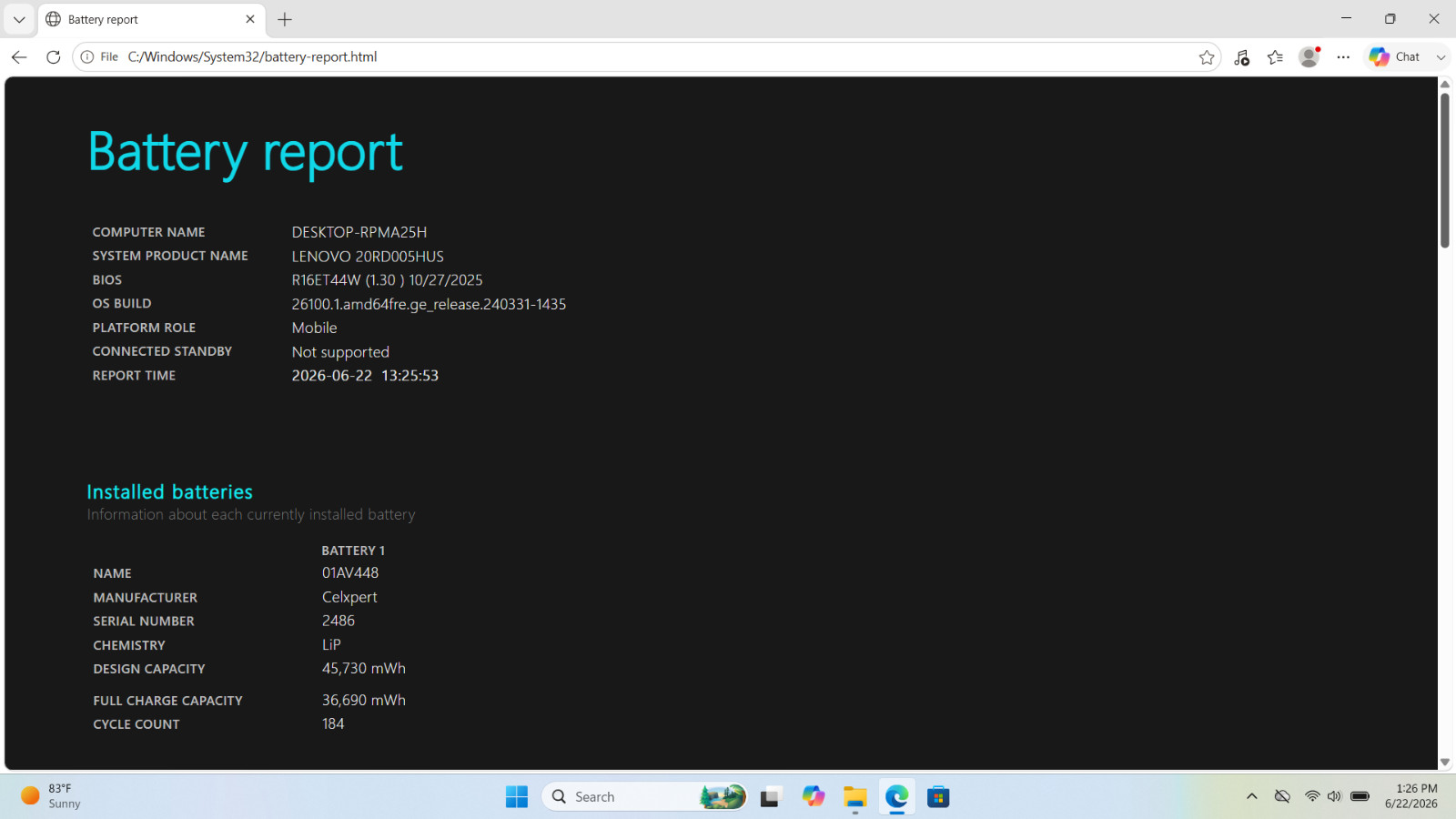Add this page to favorites with the star

[x=1207, y=57]
